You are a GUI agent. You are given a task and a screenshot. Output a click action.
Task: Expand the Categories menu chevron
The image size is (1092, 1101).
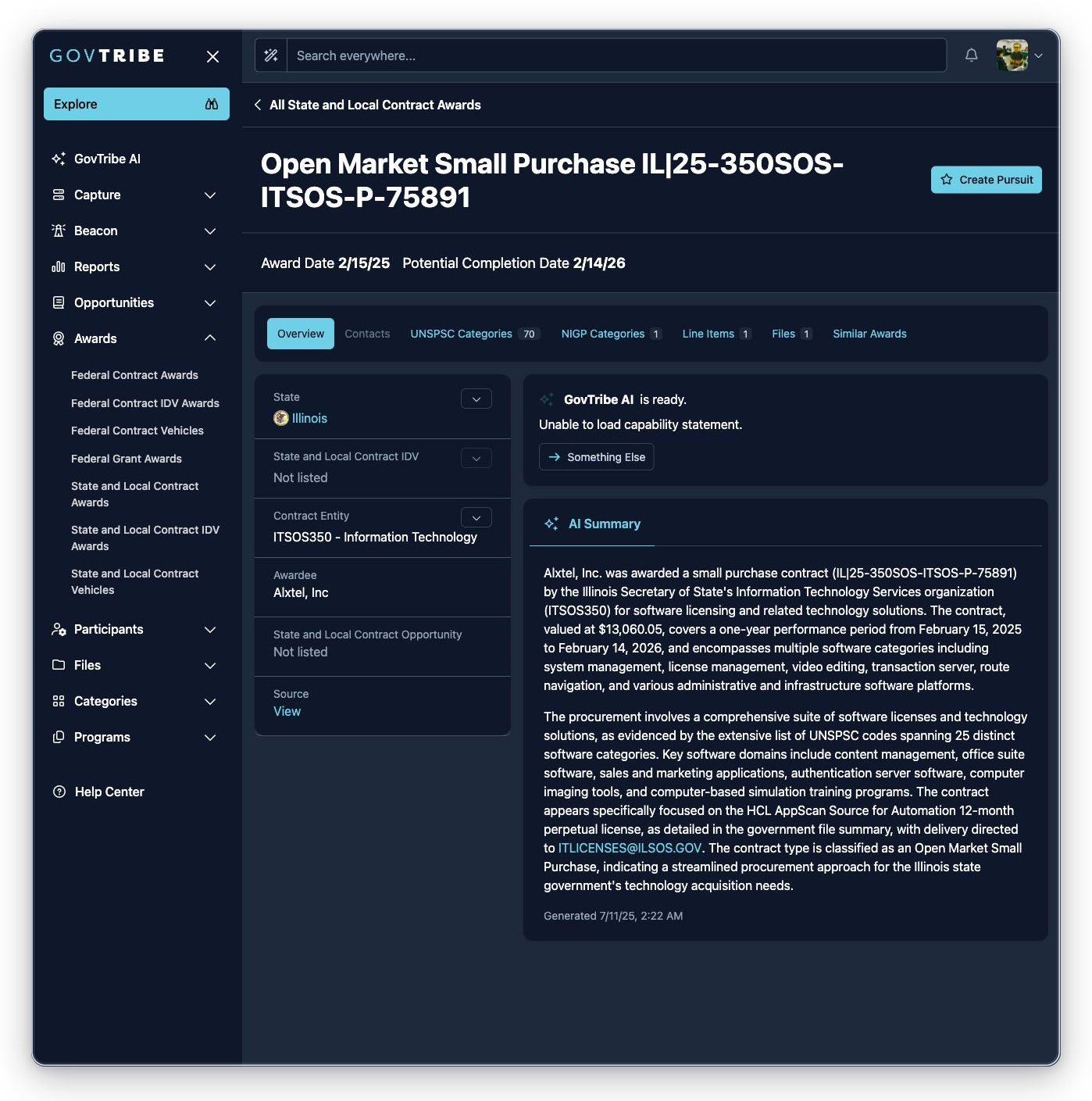coord(210,701)
